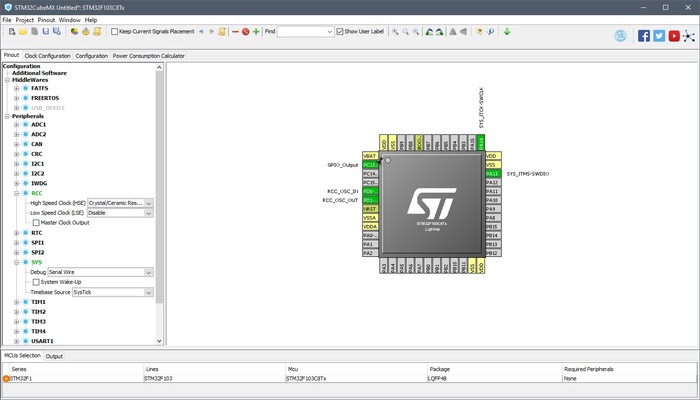
Task: Click the tree panel scroll up arrow
Action: (x=159, y=67)
